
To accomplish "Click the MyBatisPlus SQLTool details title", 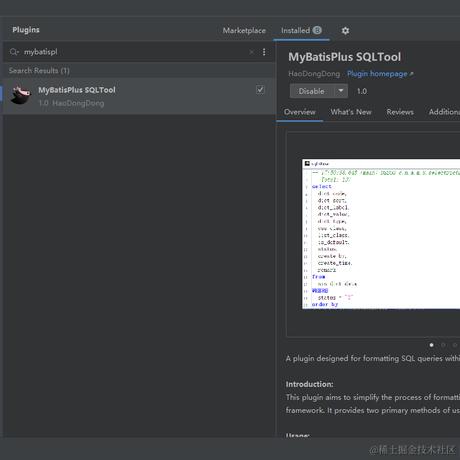I will tap(345, 57).
